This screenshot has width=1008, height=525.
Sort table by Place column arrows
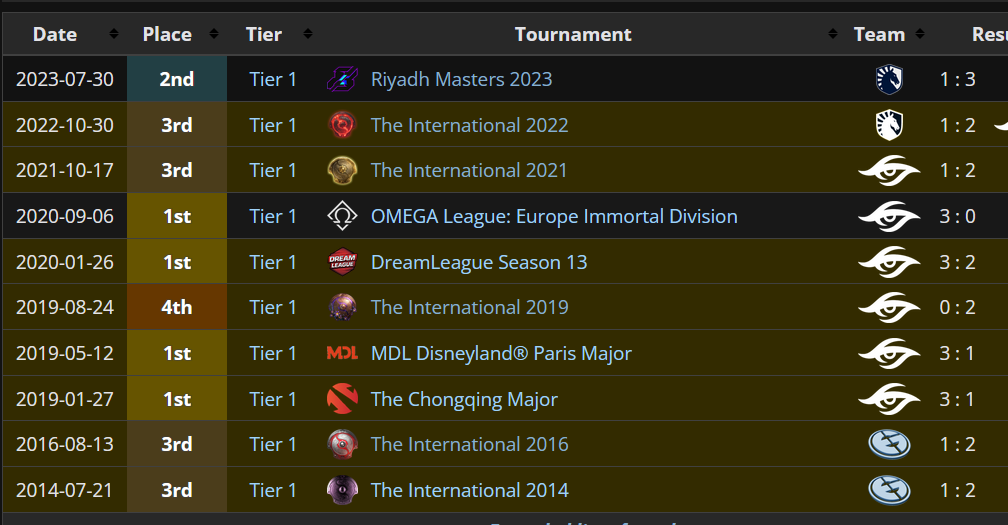pyautogui.click(x=211, y=34)
